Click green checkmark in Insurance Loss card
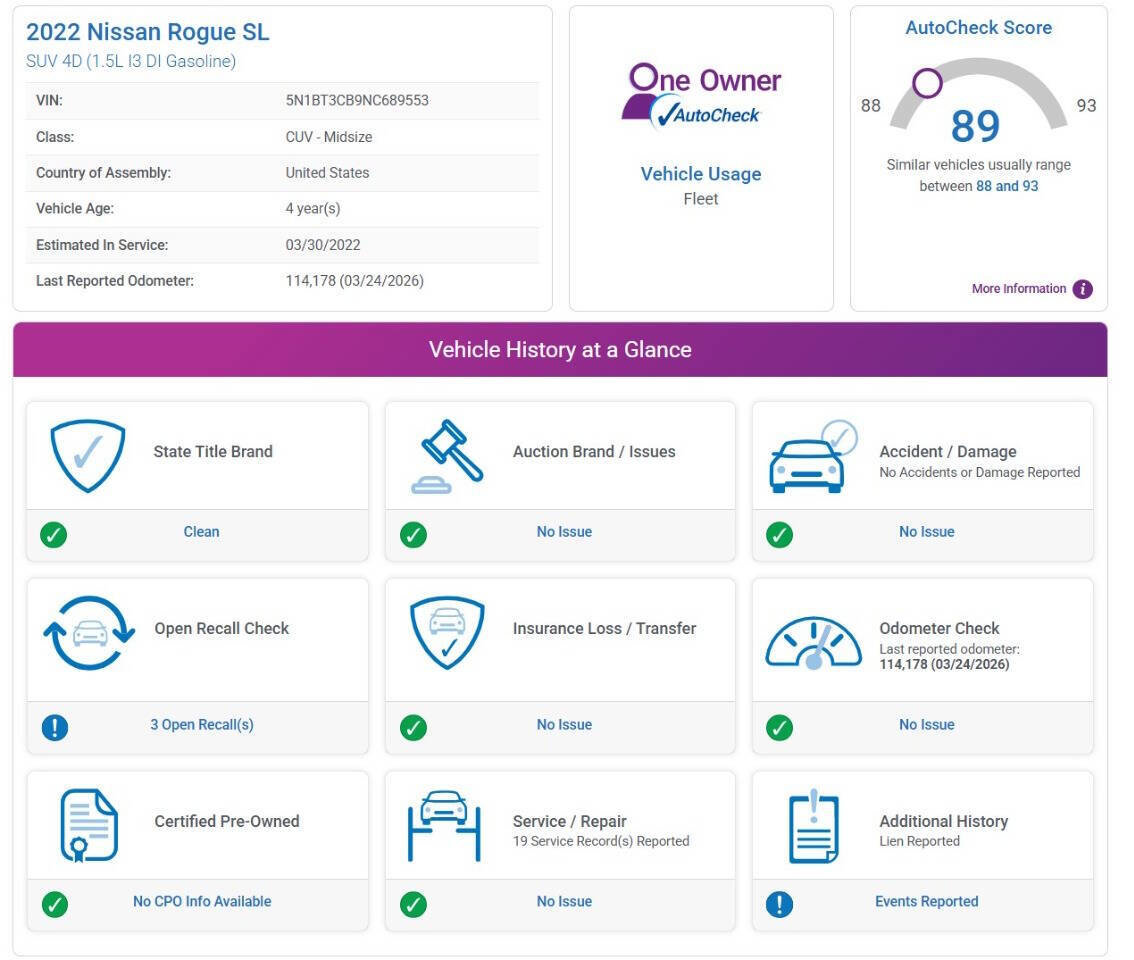Image resolution: width=1134 pixels, height=960 pixels. 413,728
